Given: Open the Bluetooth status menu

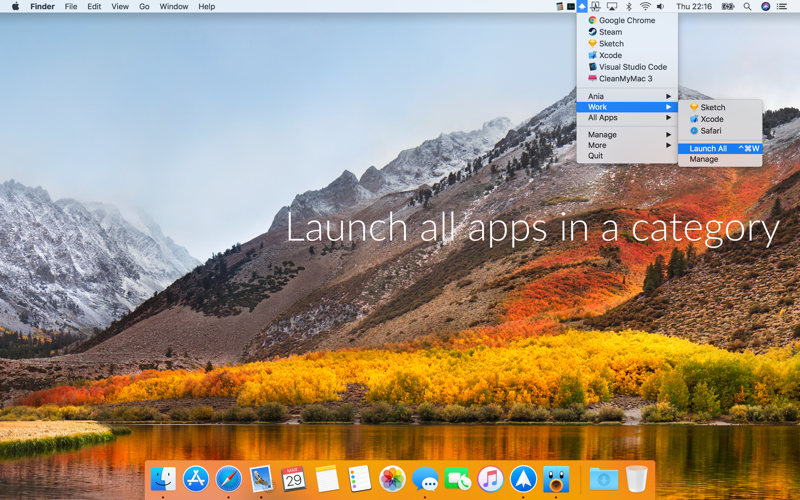Looking at the screenshot, I should pyautogui.click(x=629, y=6).
